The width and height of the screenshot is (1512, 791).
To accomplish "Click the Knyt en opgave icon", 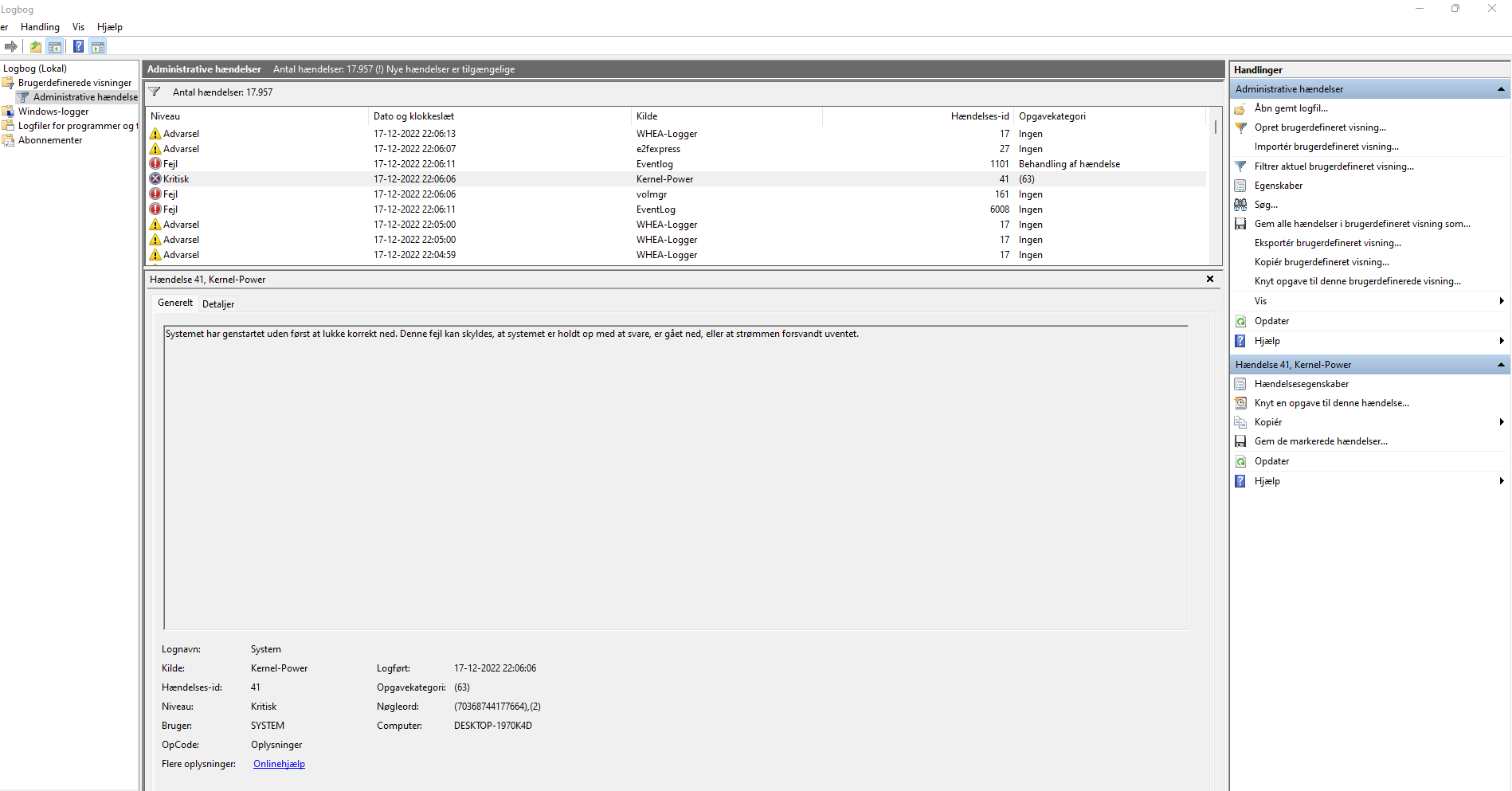I will point(1240,403).
